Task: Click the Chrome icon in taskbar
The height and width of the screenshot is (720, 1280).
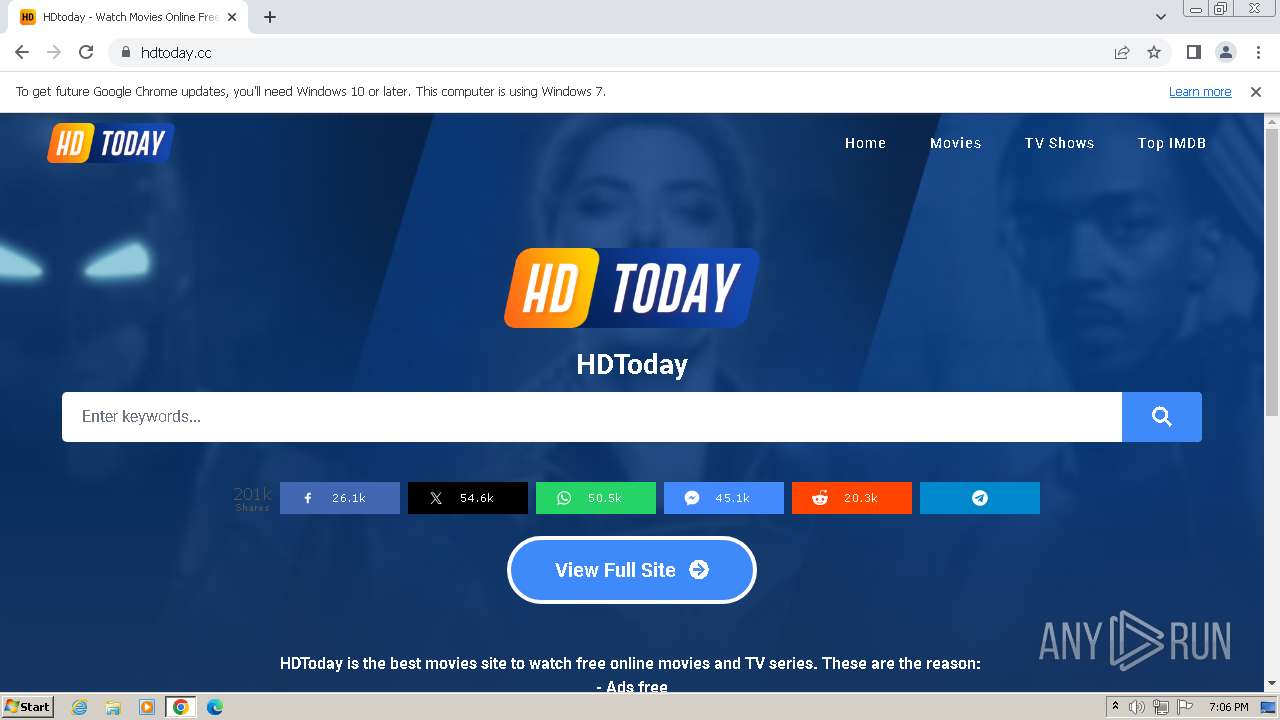Action: click(181, 707)
